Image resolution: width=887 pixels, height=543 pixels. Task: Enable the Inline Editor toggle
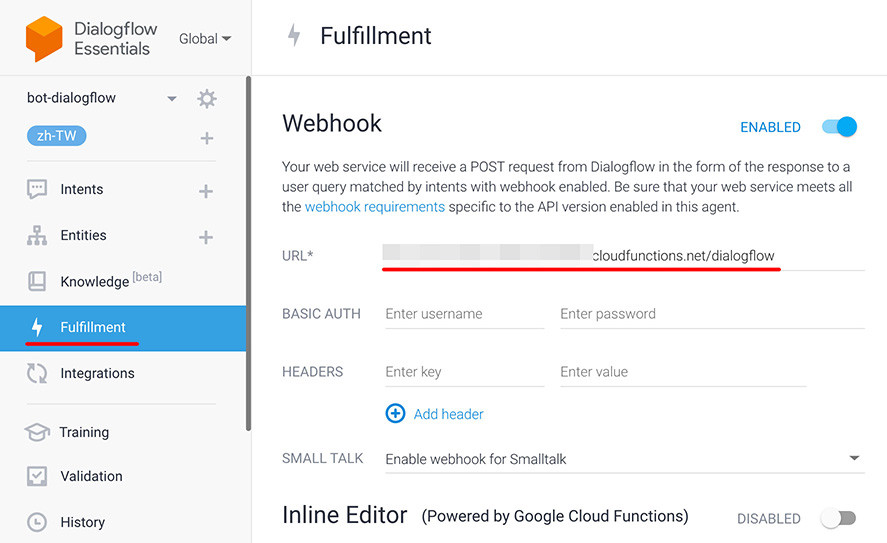pos(838,518)
